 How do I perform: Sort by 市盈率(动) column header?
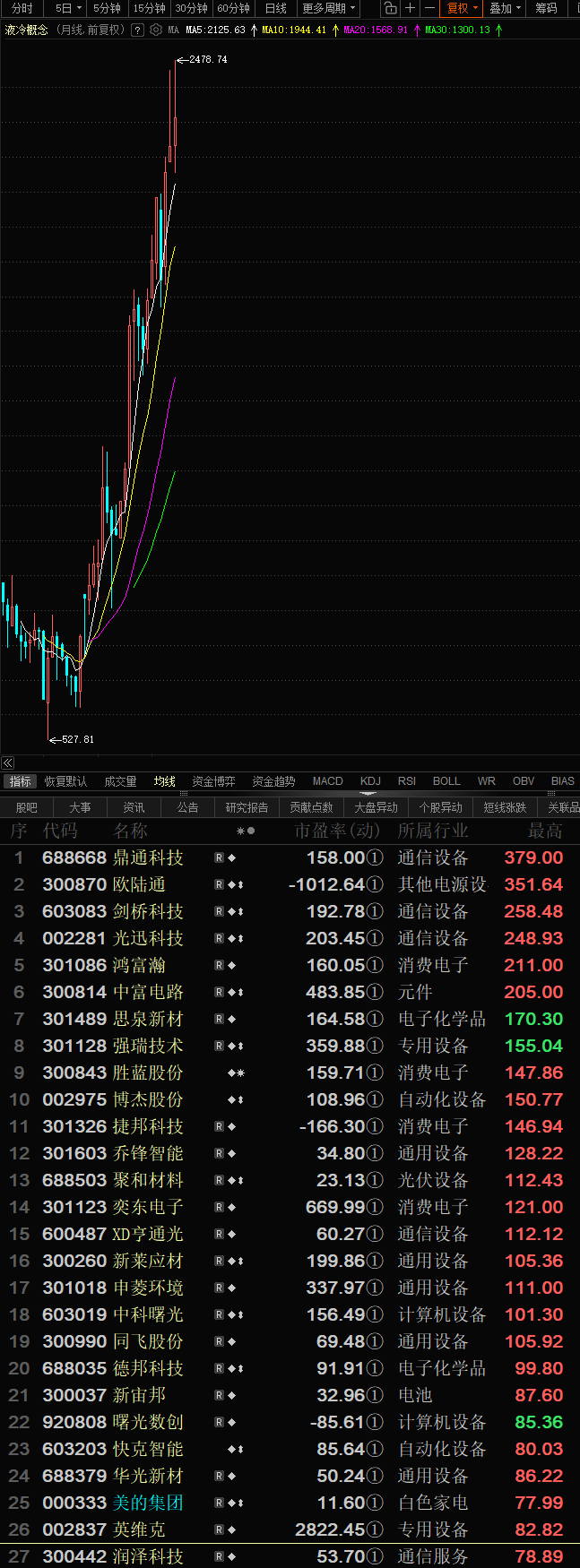click(337, 831)
